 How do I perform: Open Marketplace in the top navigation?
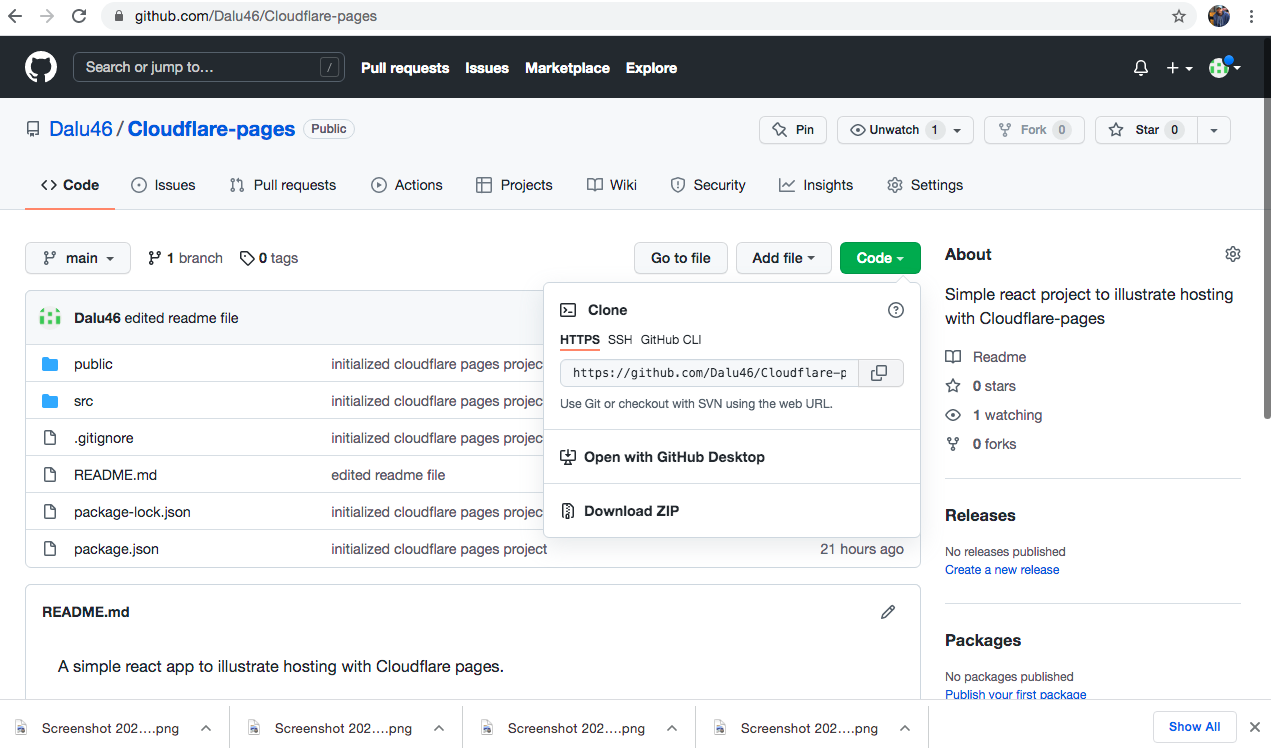pyautogui.click(x=567, y=68)
